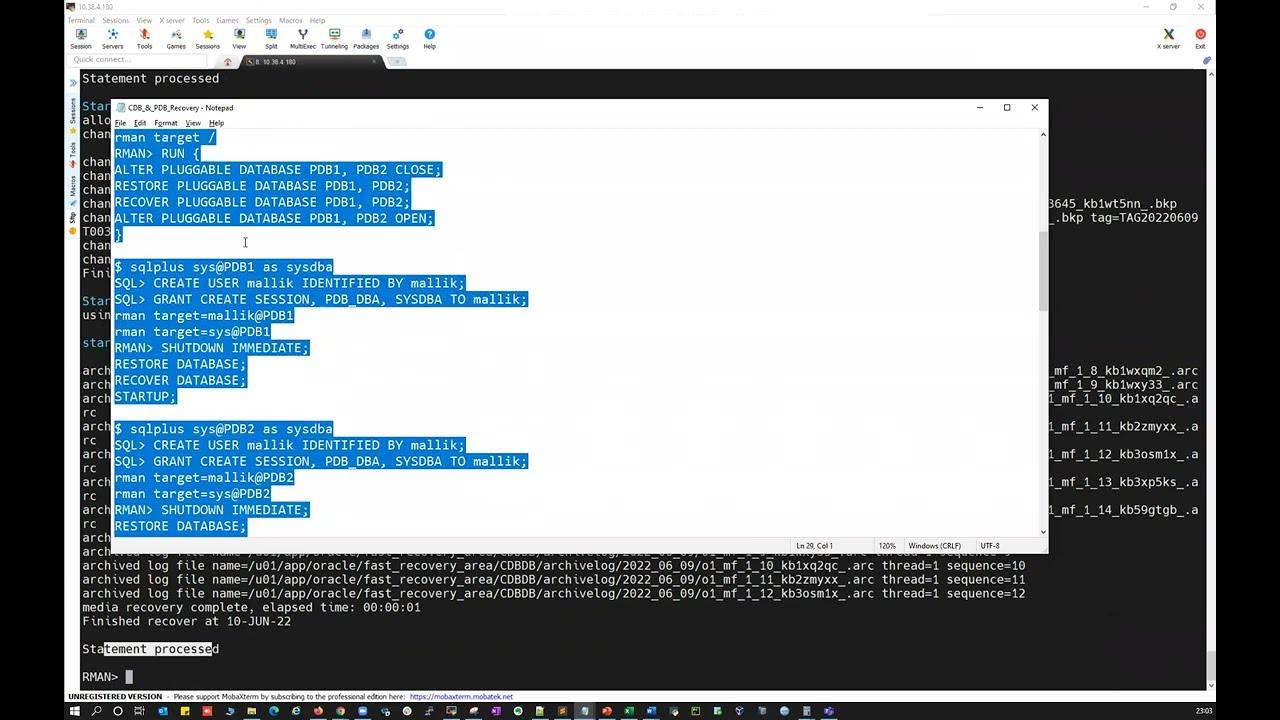Open MobaXterm X server menu
The height and width of the screenshot is (720, 1280).
pyautogui.click(x=172, y=20)
